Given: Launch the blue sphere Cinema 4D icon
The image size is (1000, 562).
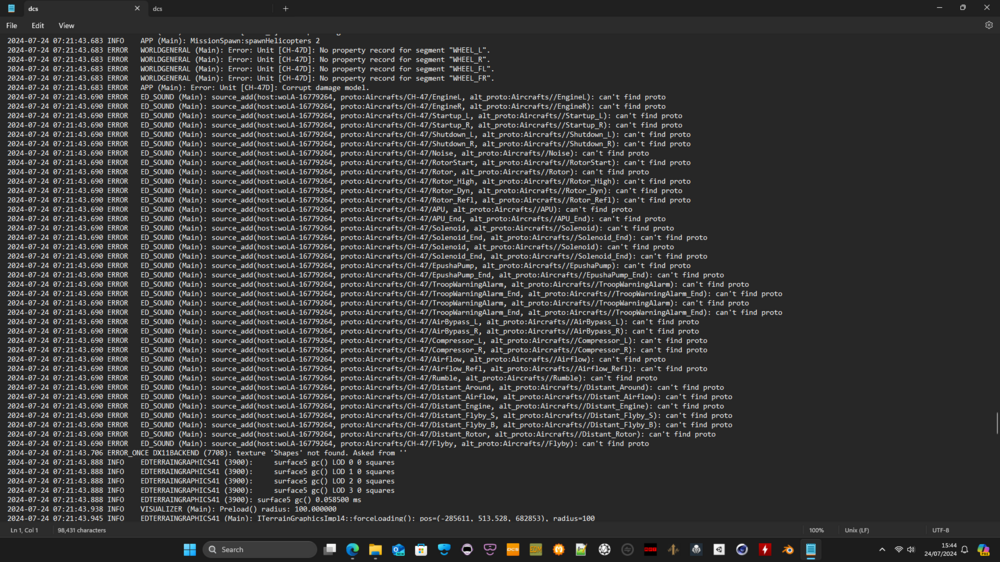Looking at the screenshot, I should click(x=742, y=550).
